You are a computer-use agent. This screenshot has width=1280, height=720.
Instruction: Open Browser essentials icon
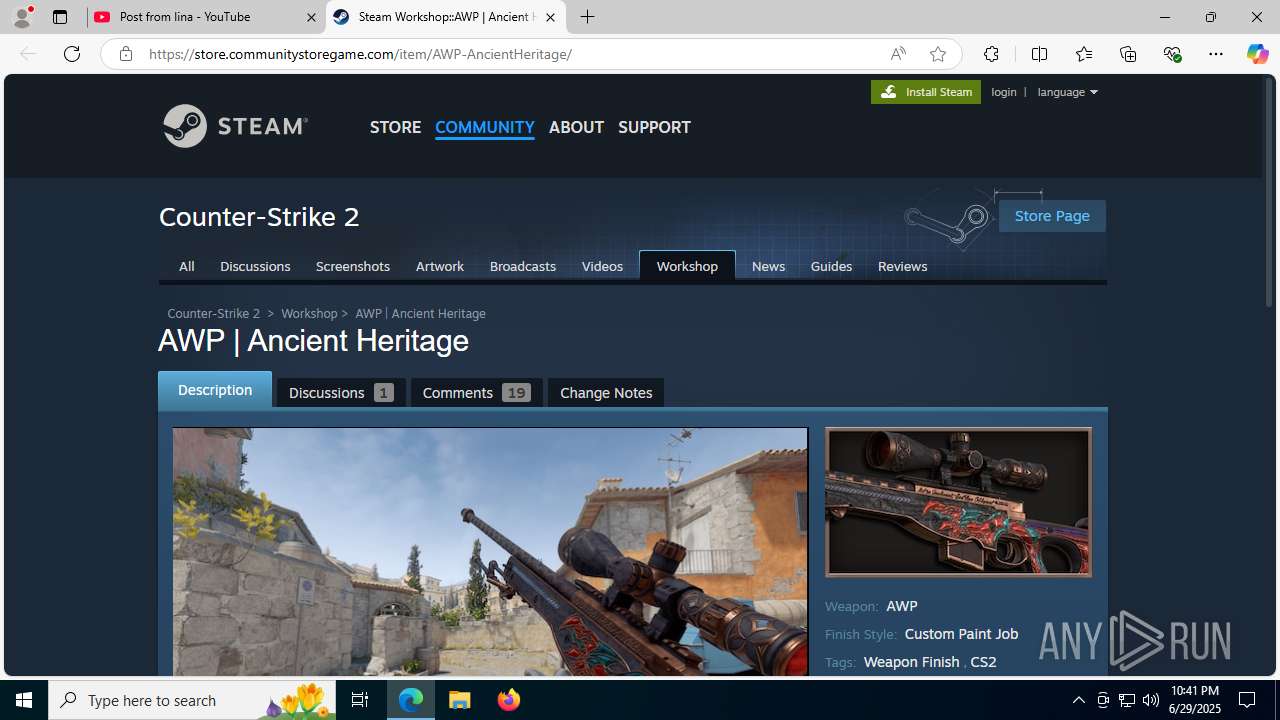point(1172,54)
